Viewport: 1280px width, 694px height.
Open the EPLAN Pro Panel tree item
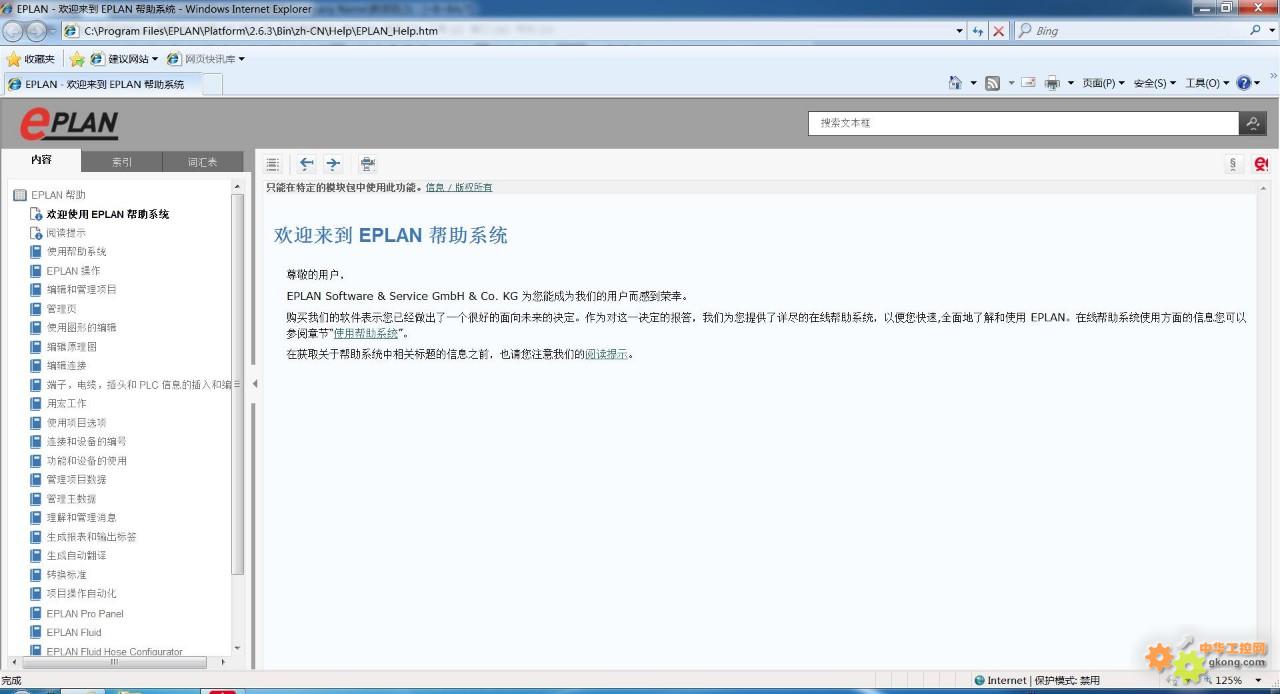[85, 613]
